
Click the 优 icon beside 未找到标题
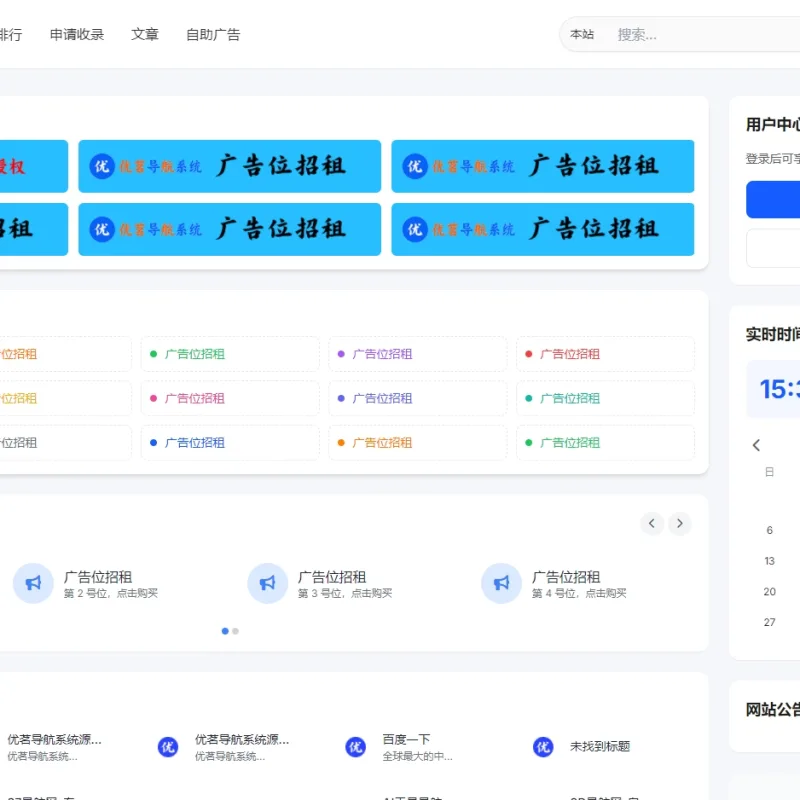point(543,747)
